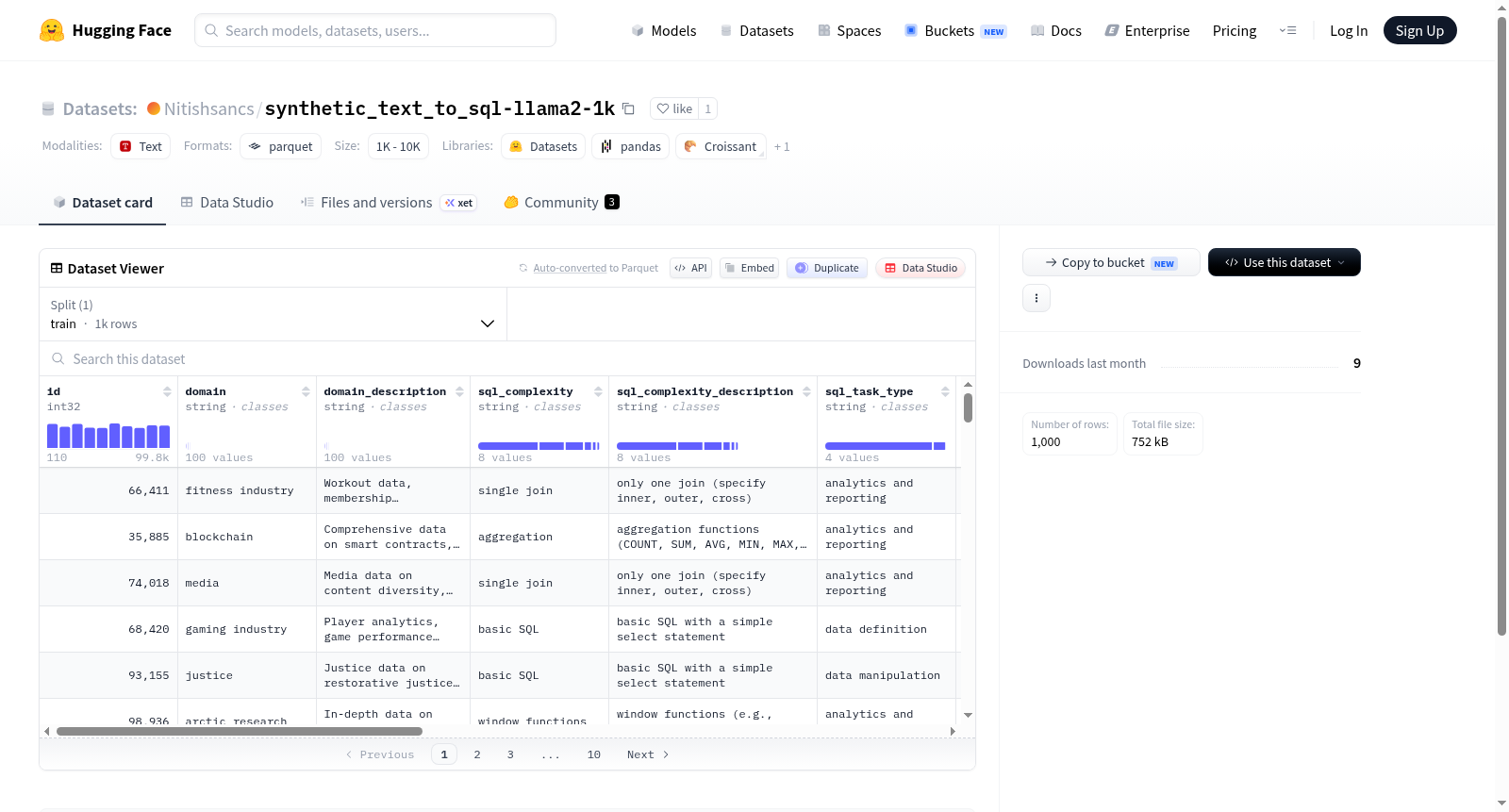Go to Models in top navigation
The height and width of the screenshot is (812, 1509).
pyautogui.click(x=664, y=30)
